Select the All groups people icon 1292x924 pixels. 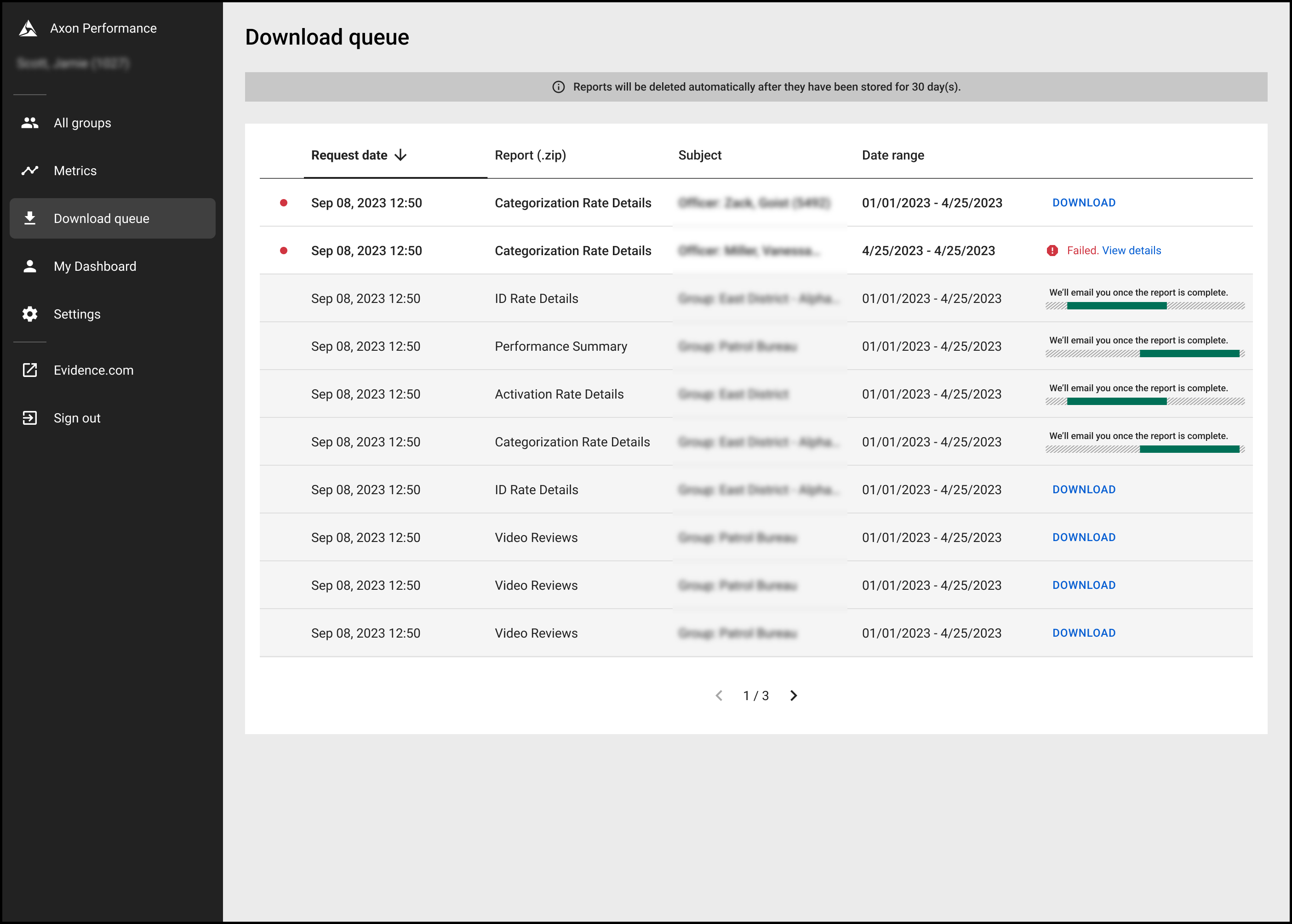(29, 122)
